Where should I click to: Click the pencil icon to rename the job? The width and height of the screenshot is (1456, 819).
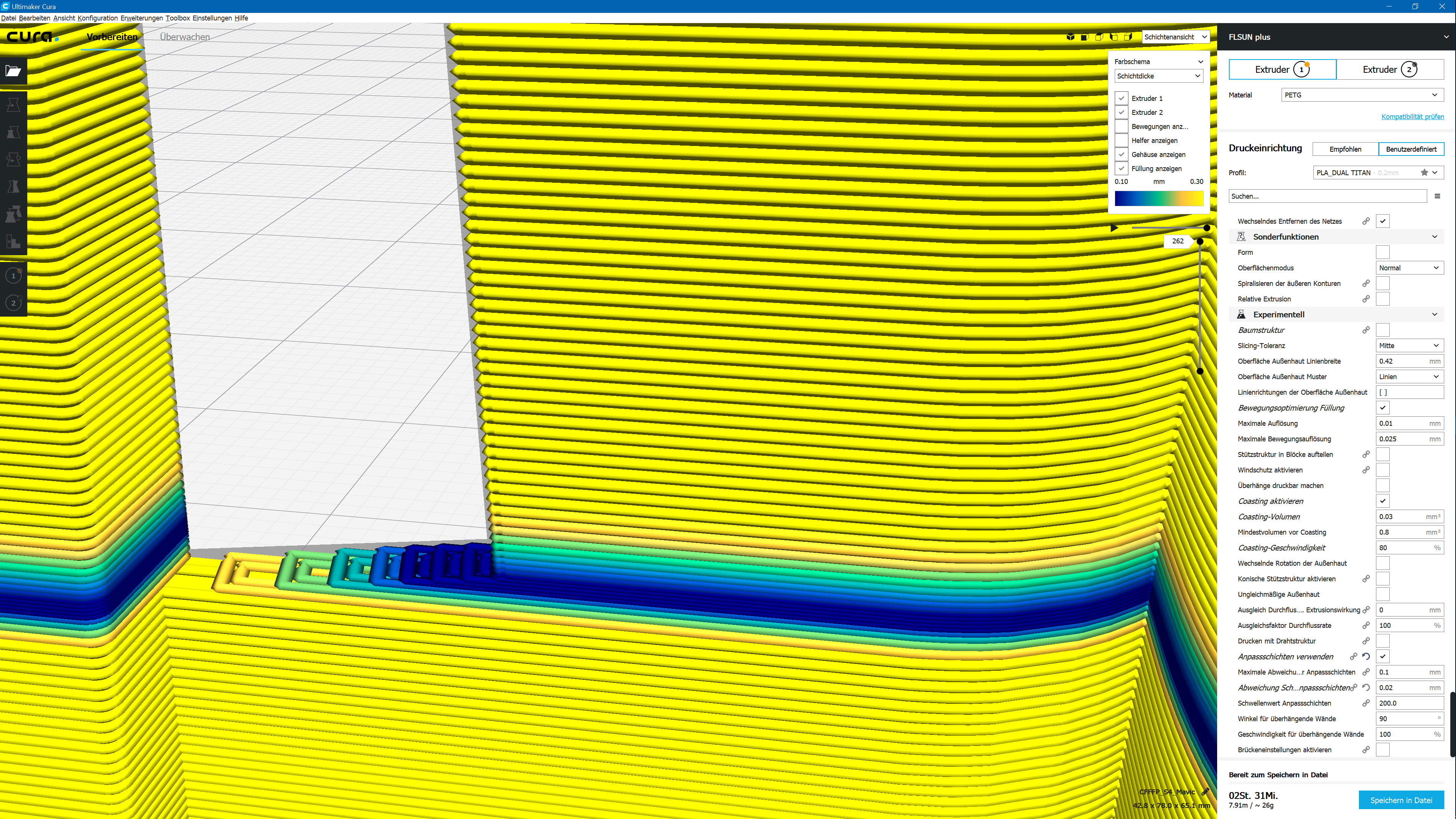tap(1205, 792)
